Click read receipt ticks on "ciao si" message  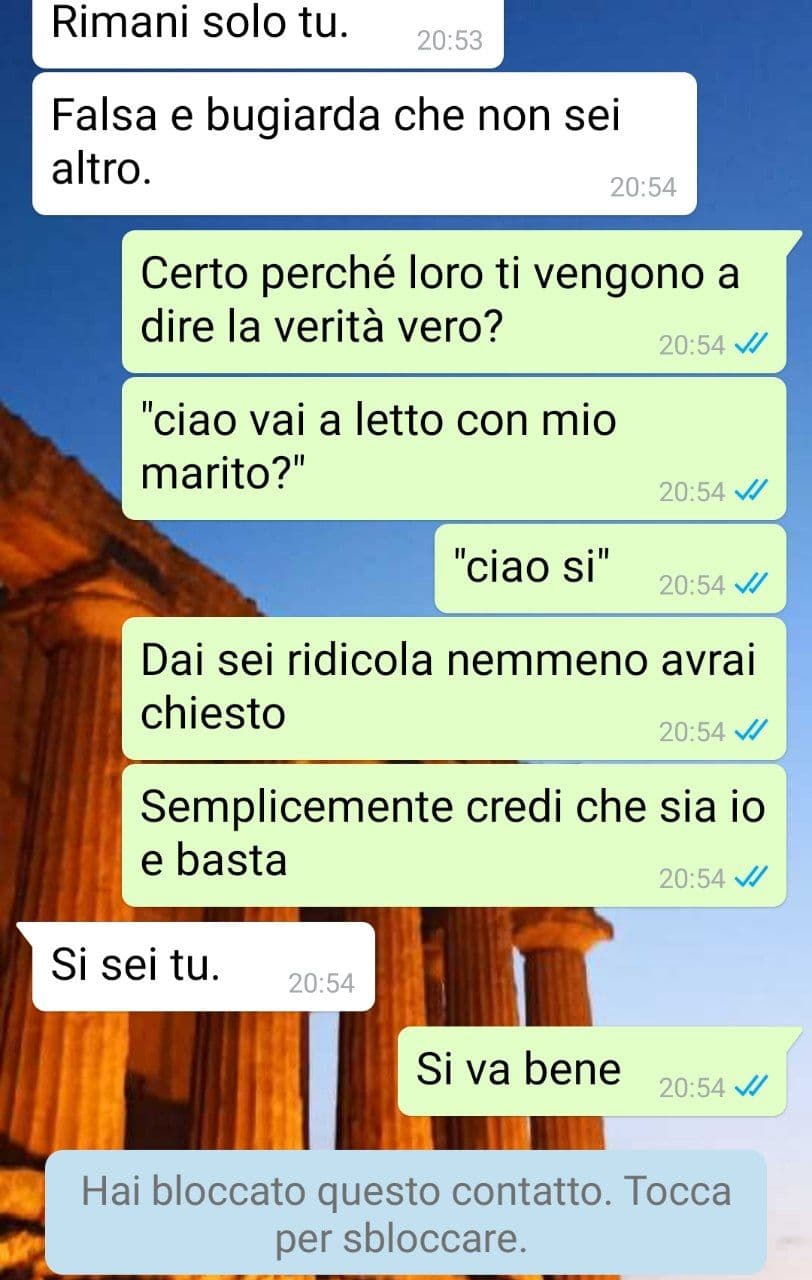(x=750, y=585)
